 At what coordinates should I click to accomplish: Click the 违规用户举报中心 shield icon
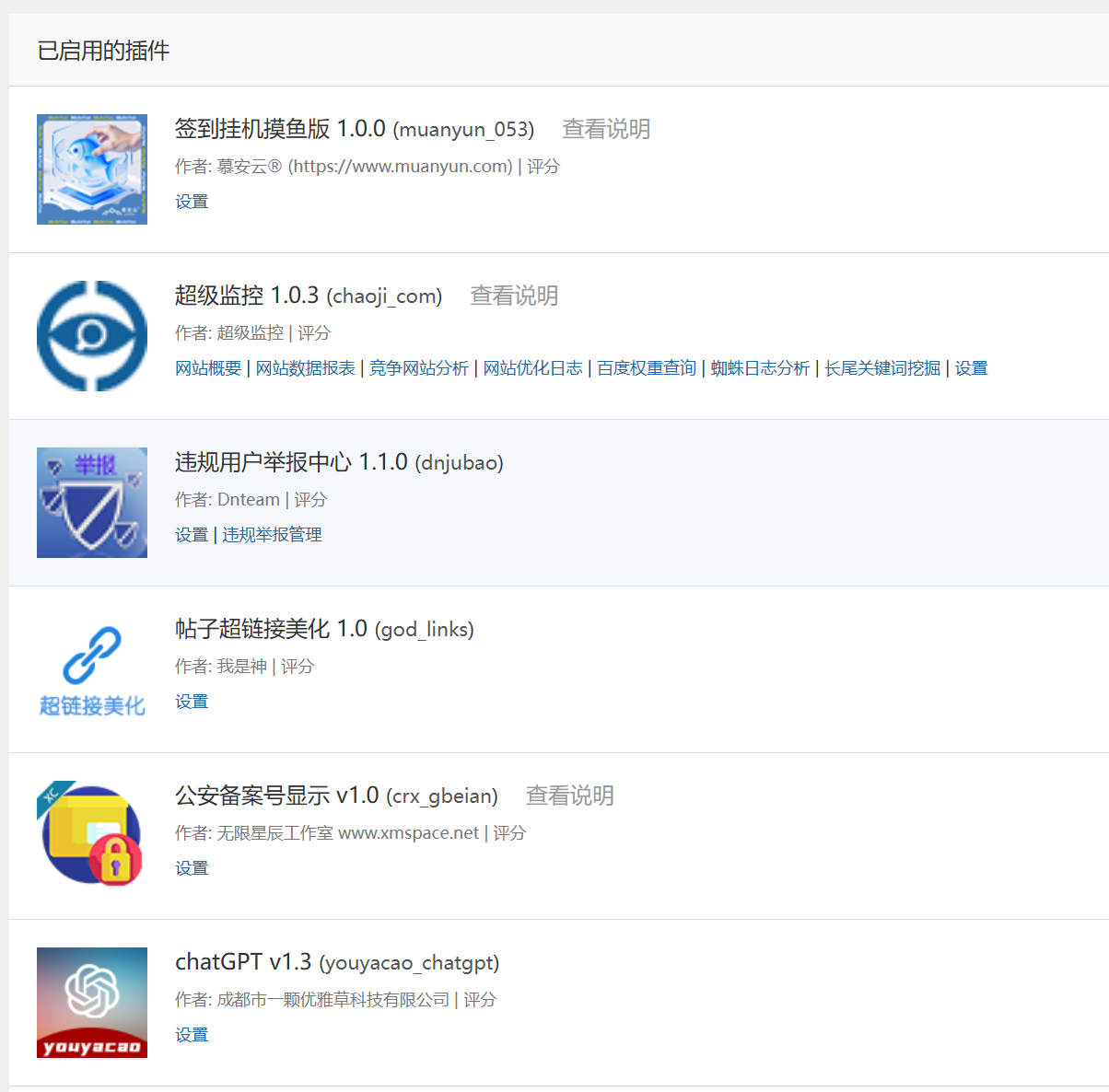tap(92, 503)
